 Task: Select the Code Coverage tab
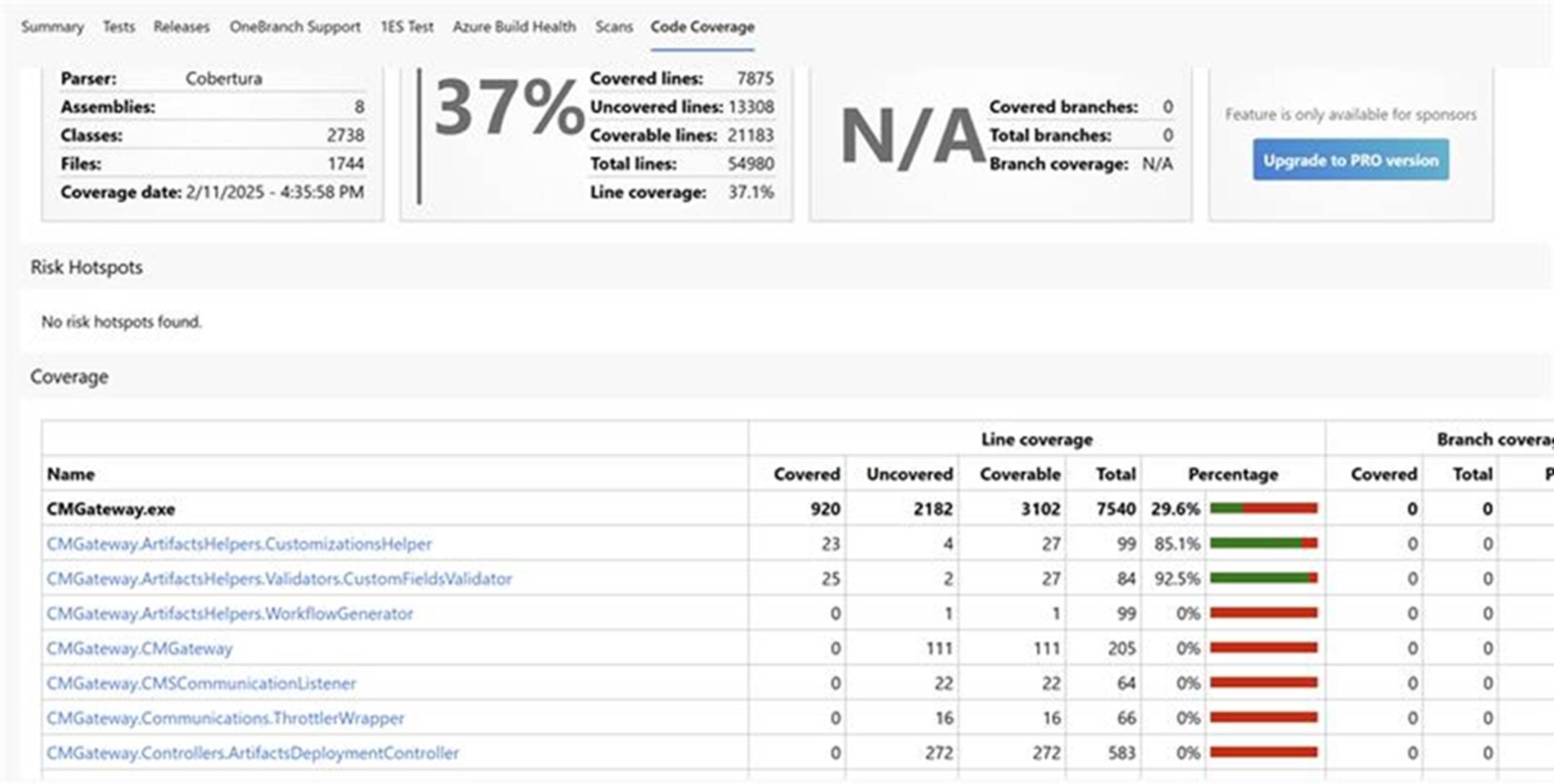(x=701, y=29)
